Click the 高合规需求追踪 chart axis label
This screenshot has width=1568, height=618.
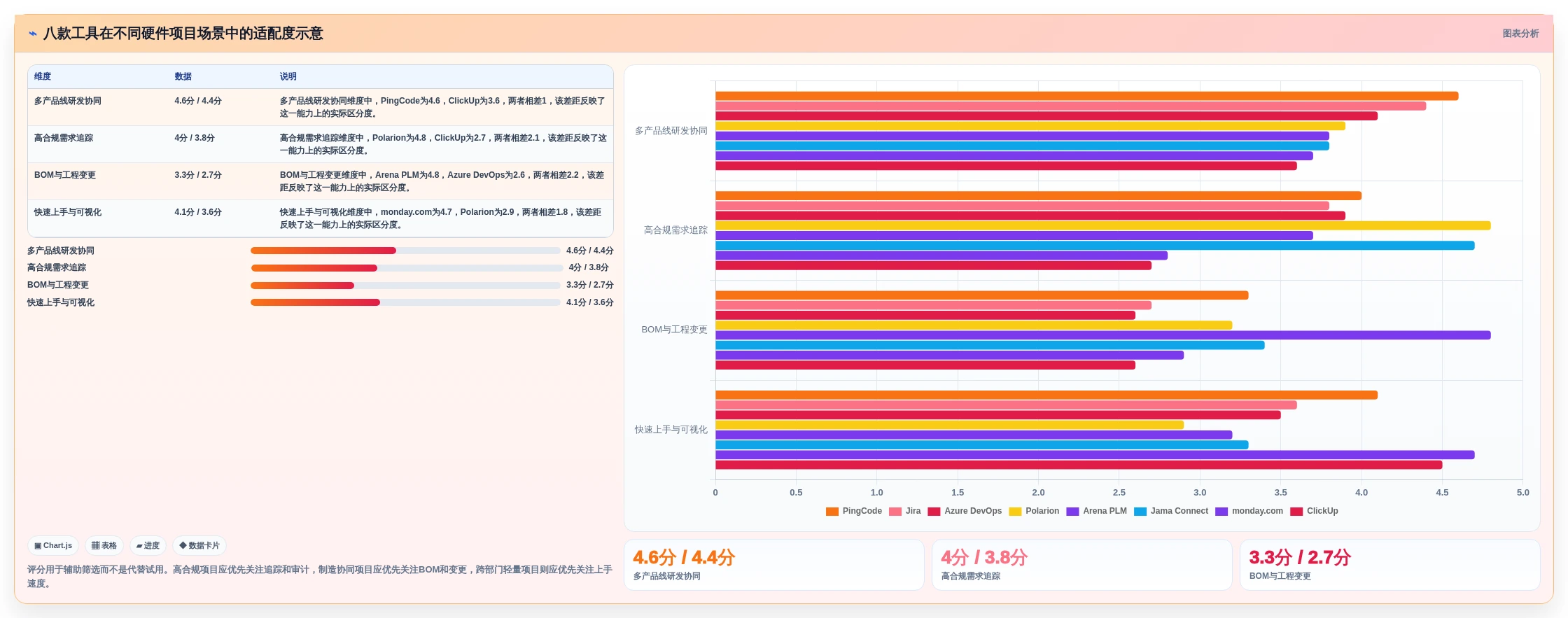point(675,230)
